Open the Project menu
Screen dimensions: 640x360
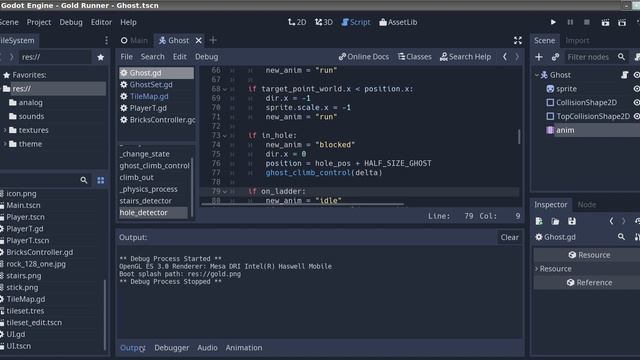click(x=39, y=22)
